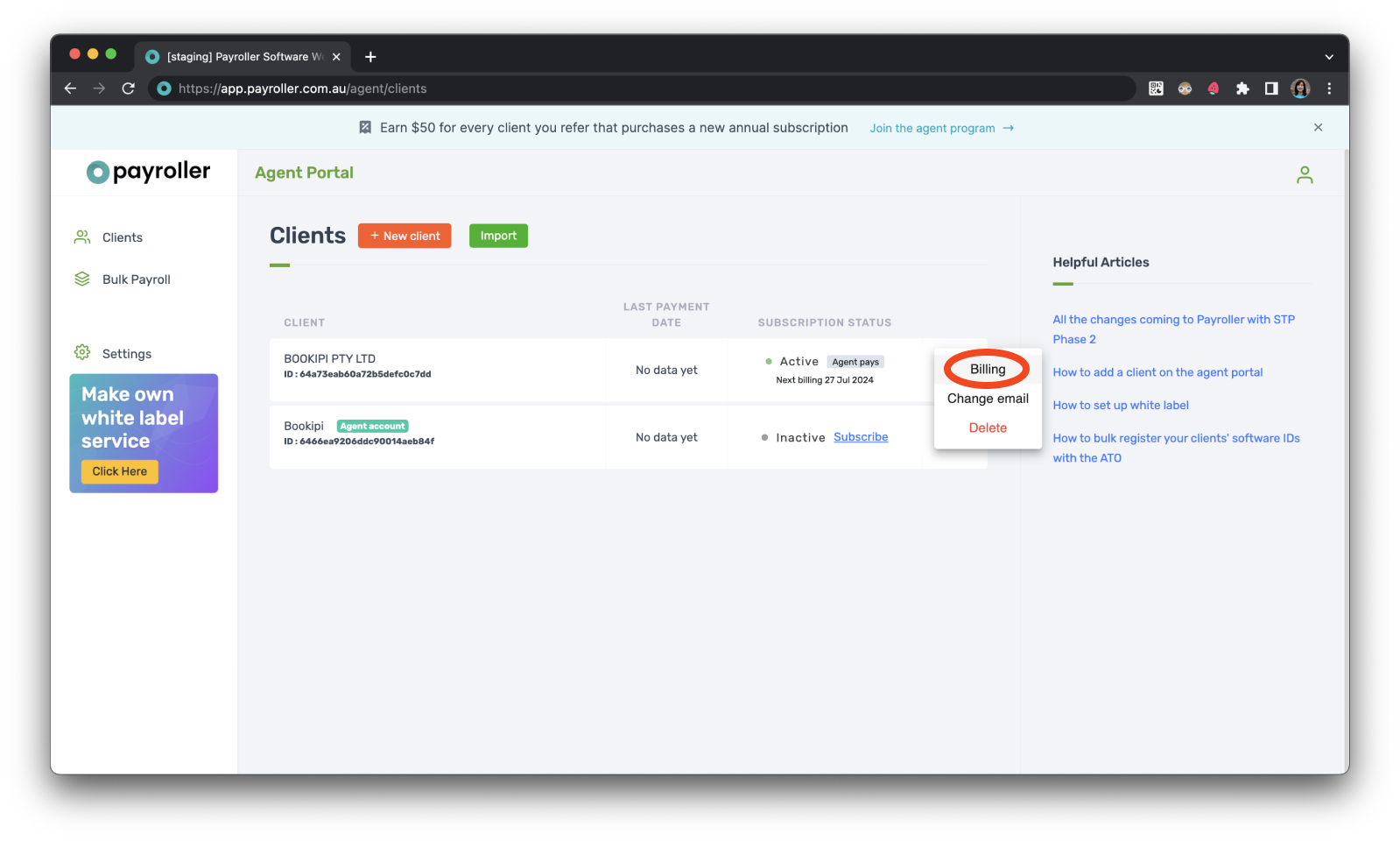This screenshot has width=1400, height=841.
Task: Open the QR code extension icon
Action: click(x=1157, y=88)
